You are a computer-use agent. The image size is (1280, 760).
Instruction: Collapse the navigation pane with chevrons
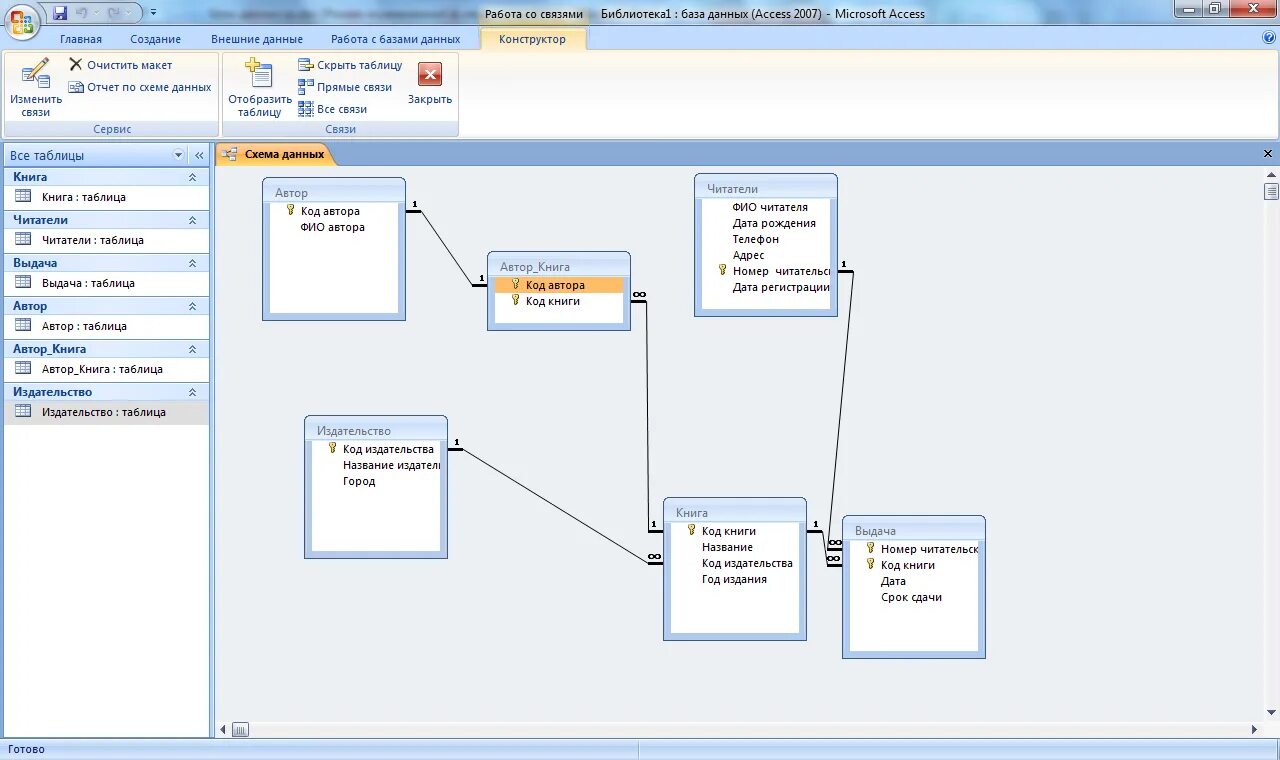pyautogui.click(x=199, y=155)
